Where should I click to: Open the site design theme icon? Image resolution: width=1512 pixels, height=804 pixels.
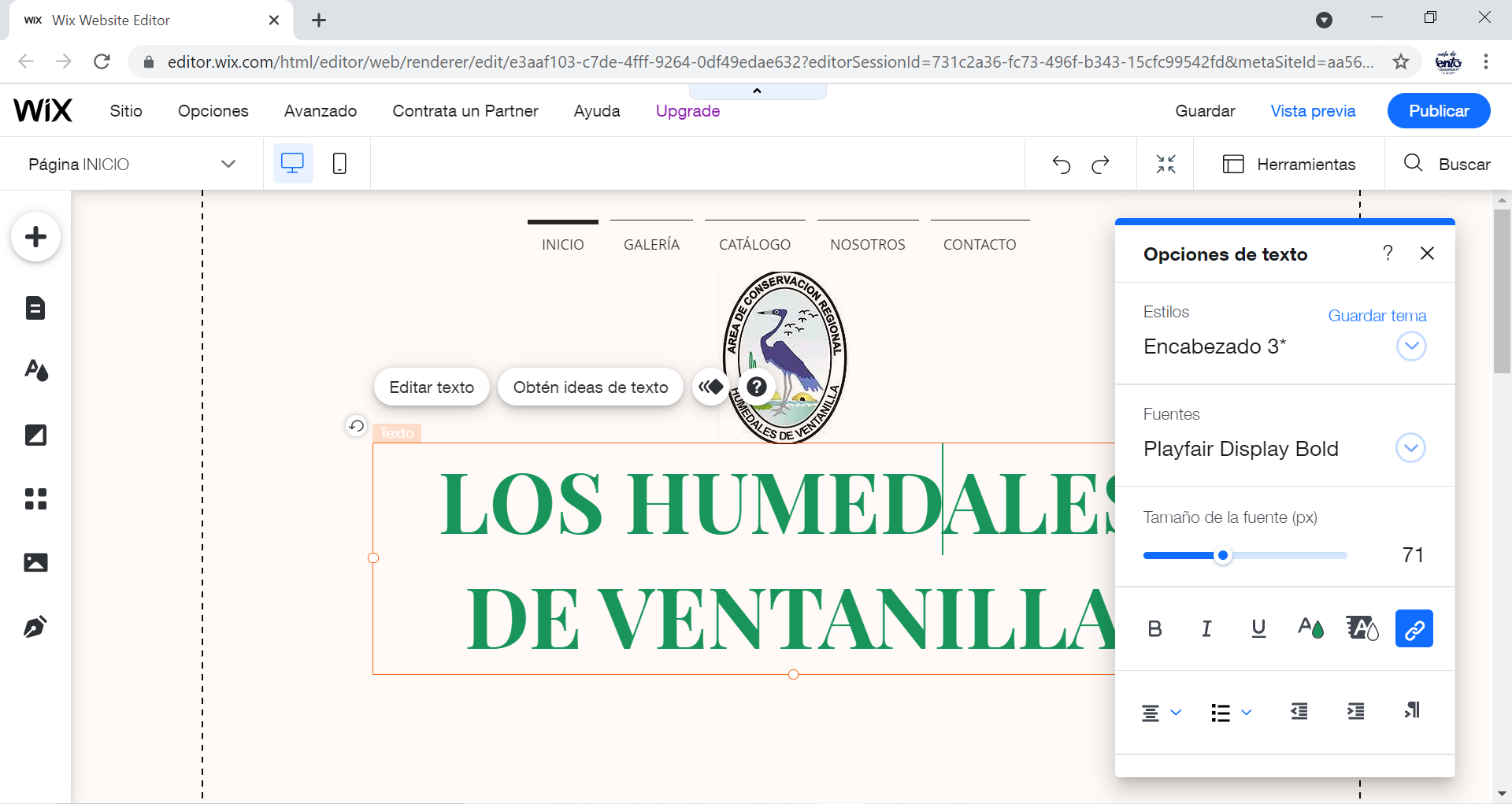35,370
